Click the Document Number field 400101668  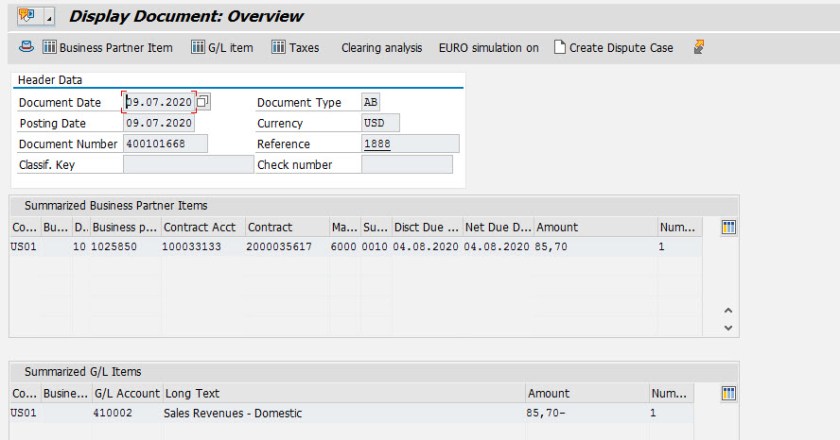pos(166,144)
